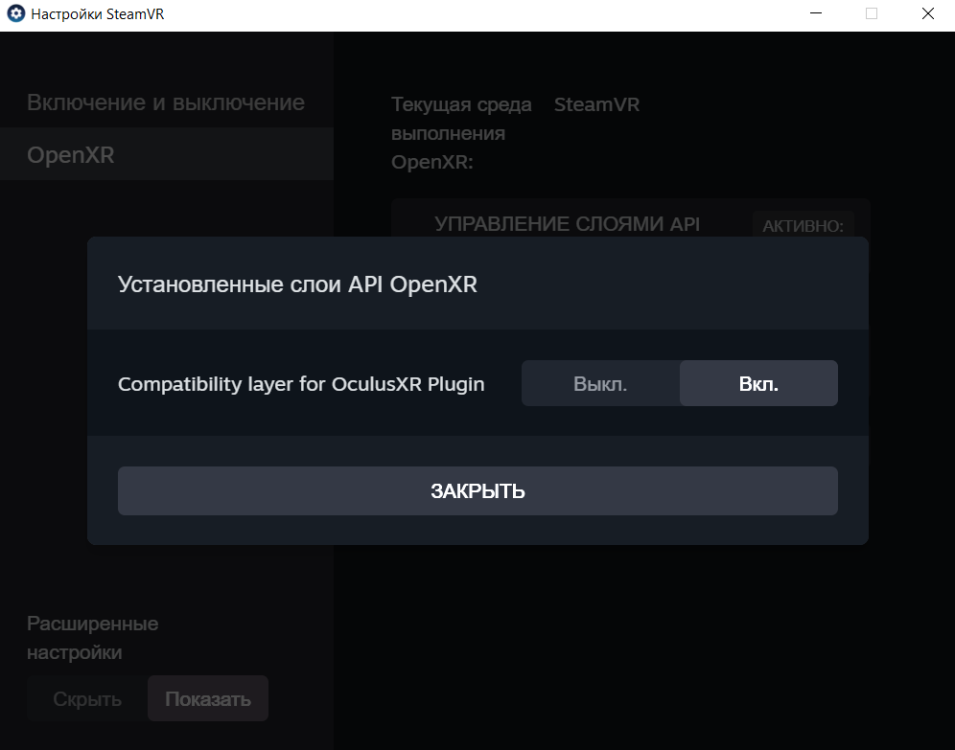Select Скрыть for advanced settings
955x750 pixels.
click(x=87, y=699)
